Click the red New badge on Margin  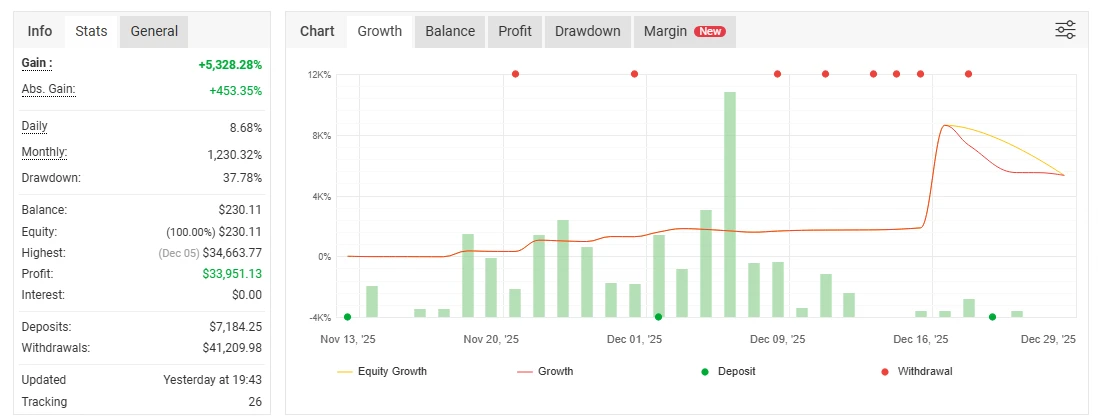coord(710,31)
